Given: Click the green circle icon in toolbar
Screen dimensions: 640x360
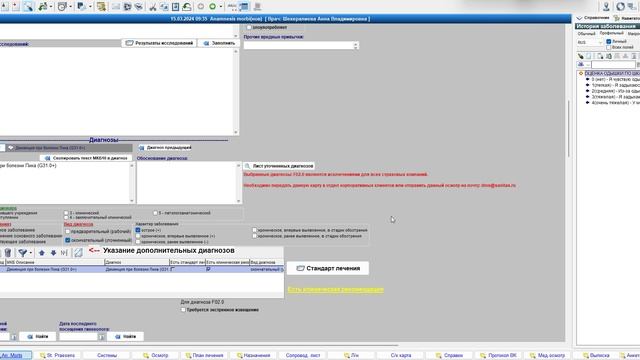Looking at the screenshot, I should pyautogui.click(x=212, y=7).
